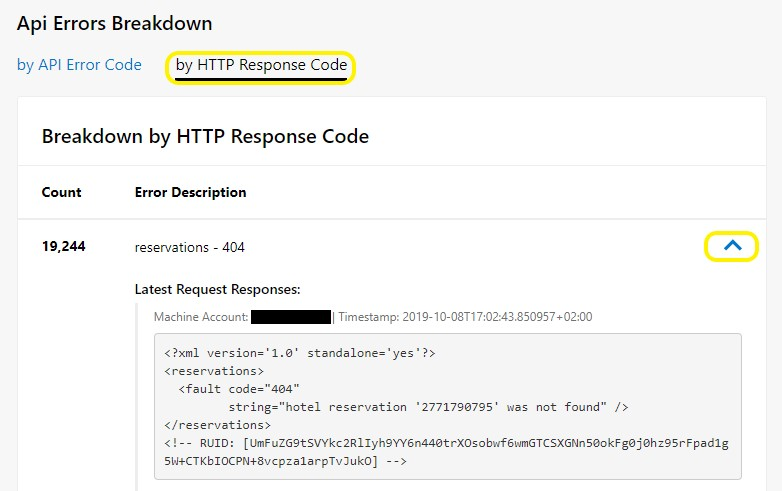The image size is (782, 491).
Task: Click the Machine Account label
Action: click(201, 317)
